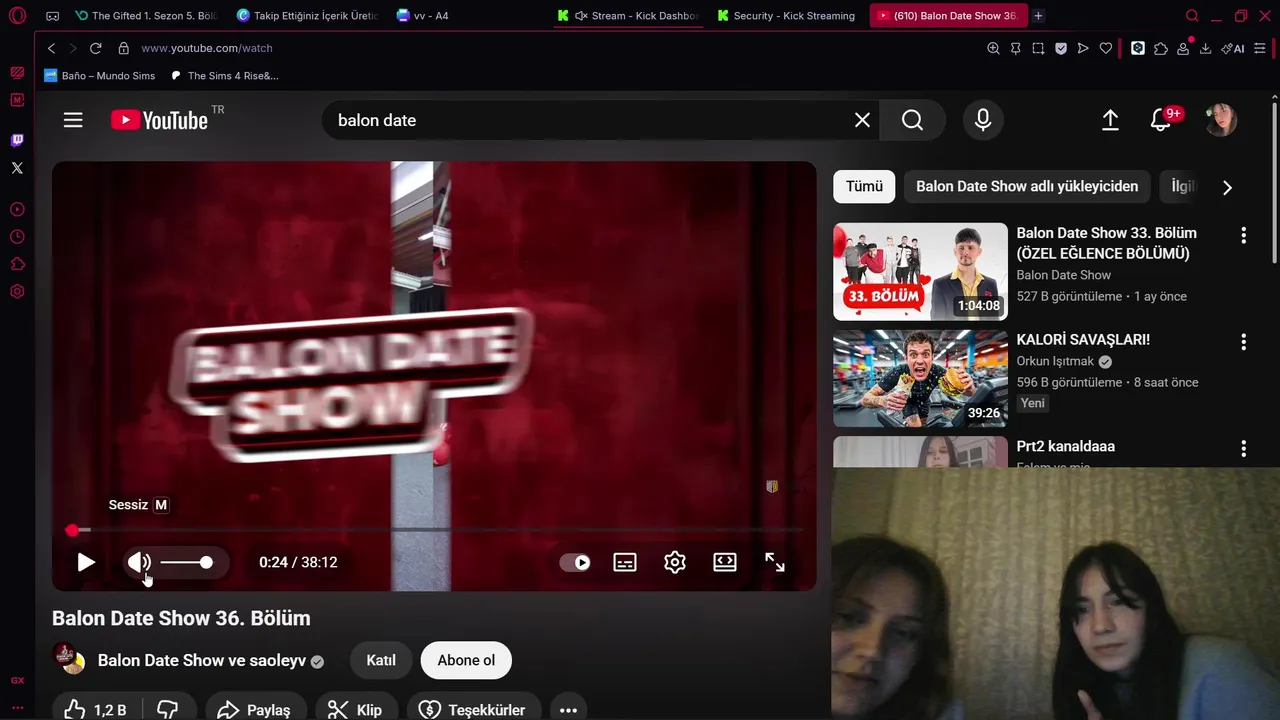Open YouTube notifications bell
Viewport: 1280px width, 720px height.
[1161, 120]
